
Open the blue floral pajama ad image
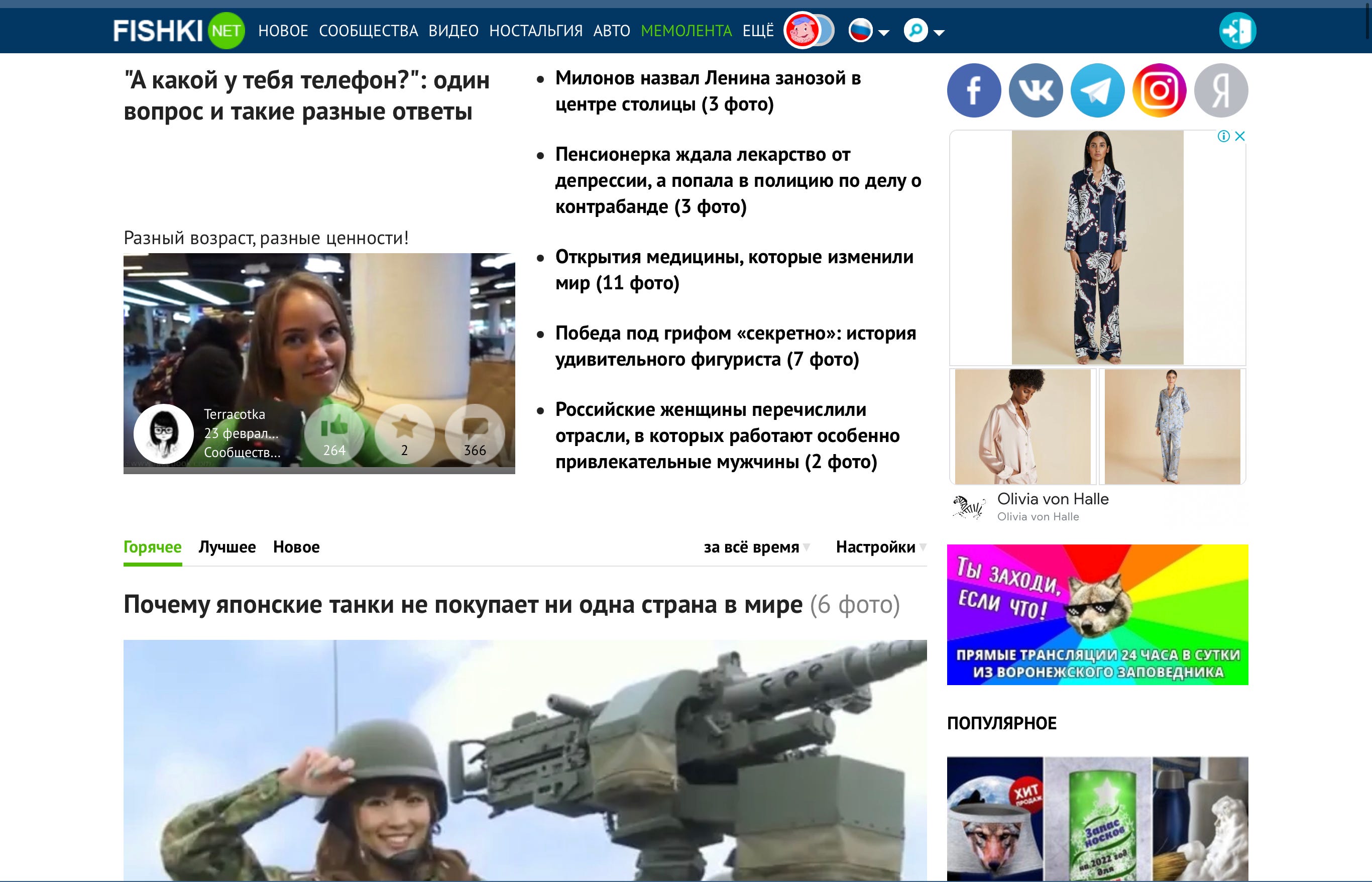[x=1172, y=426]
